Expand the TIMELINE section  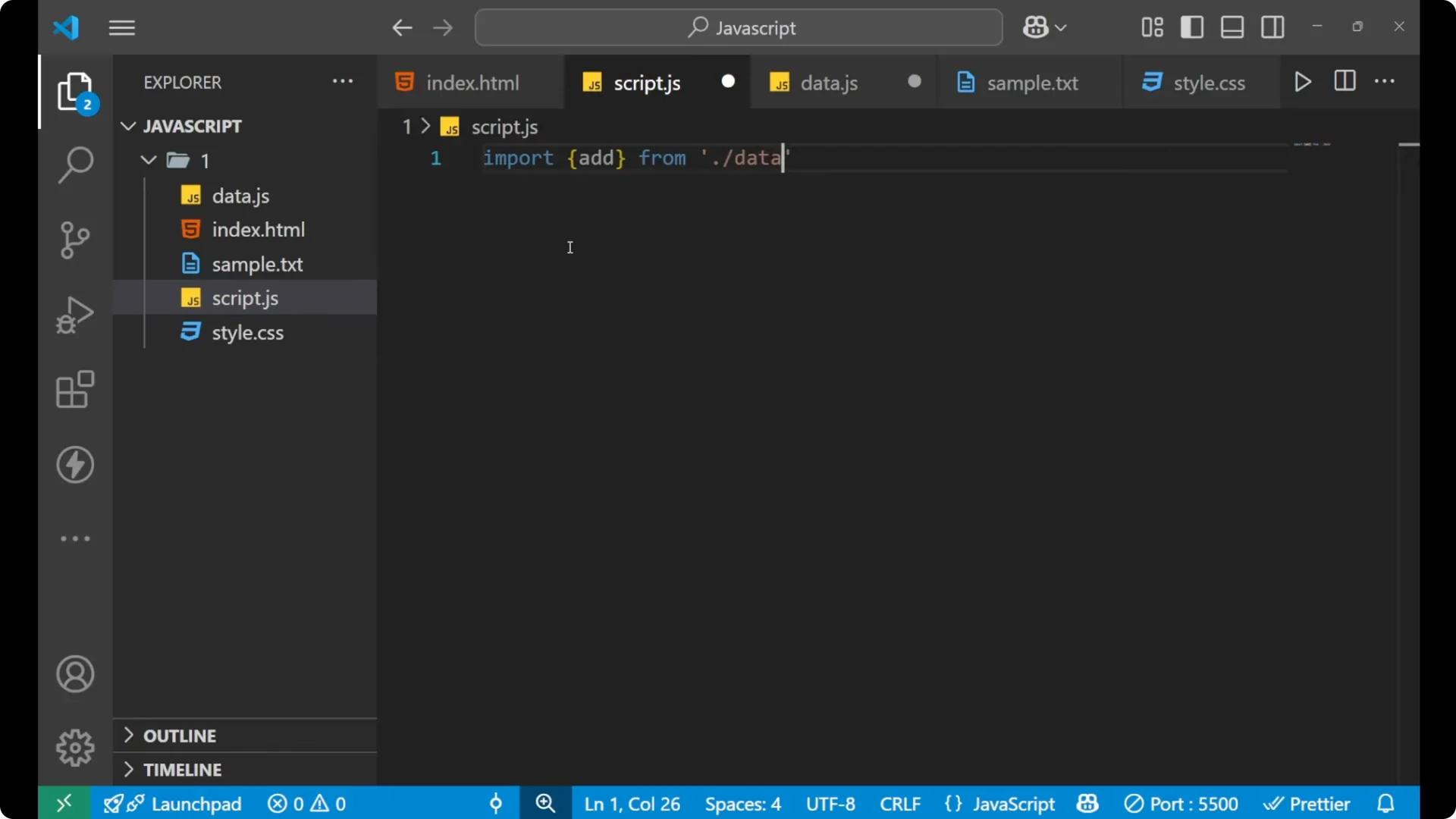pos(182,769)
